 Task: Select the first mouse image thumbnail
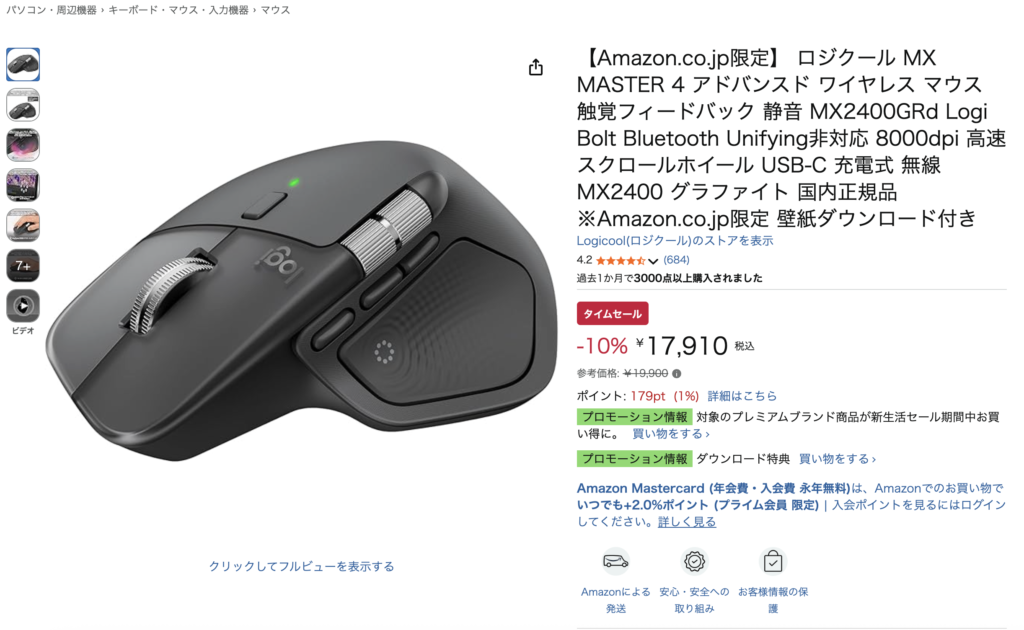pos(23,64)
